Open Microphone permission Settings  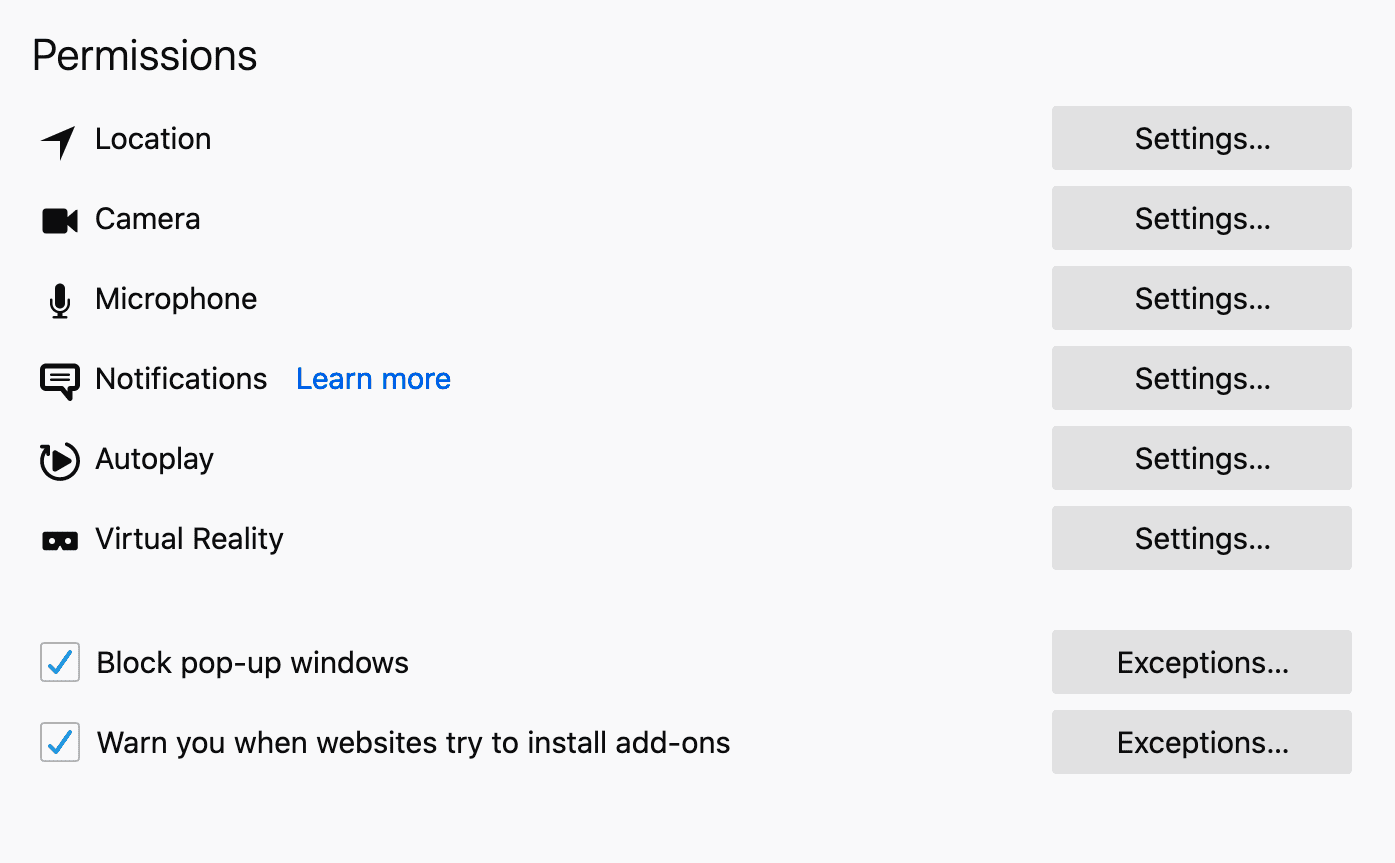click(x=1202, y=298)
